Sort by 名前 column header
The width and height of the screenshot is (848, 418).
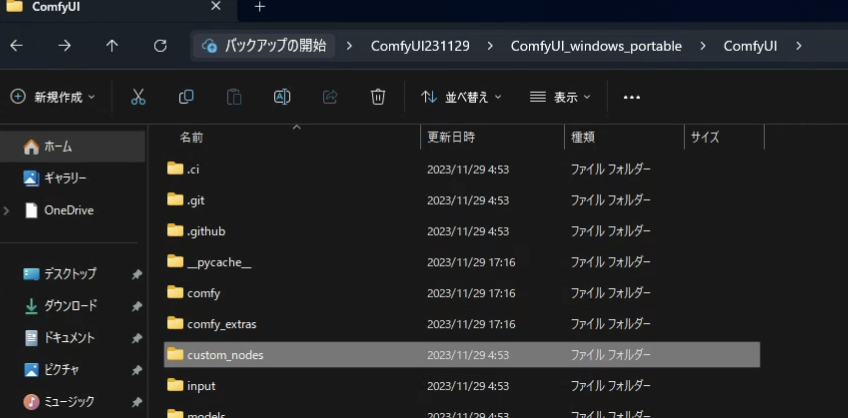191,138
